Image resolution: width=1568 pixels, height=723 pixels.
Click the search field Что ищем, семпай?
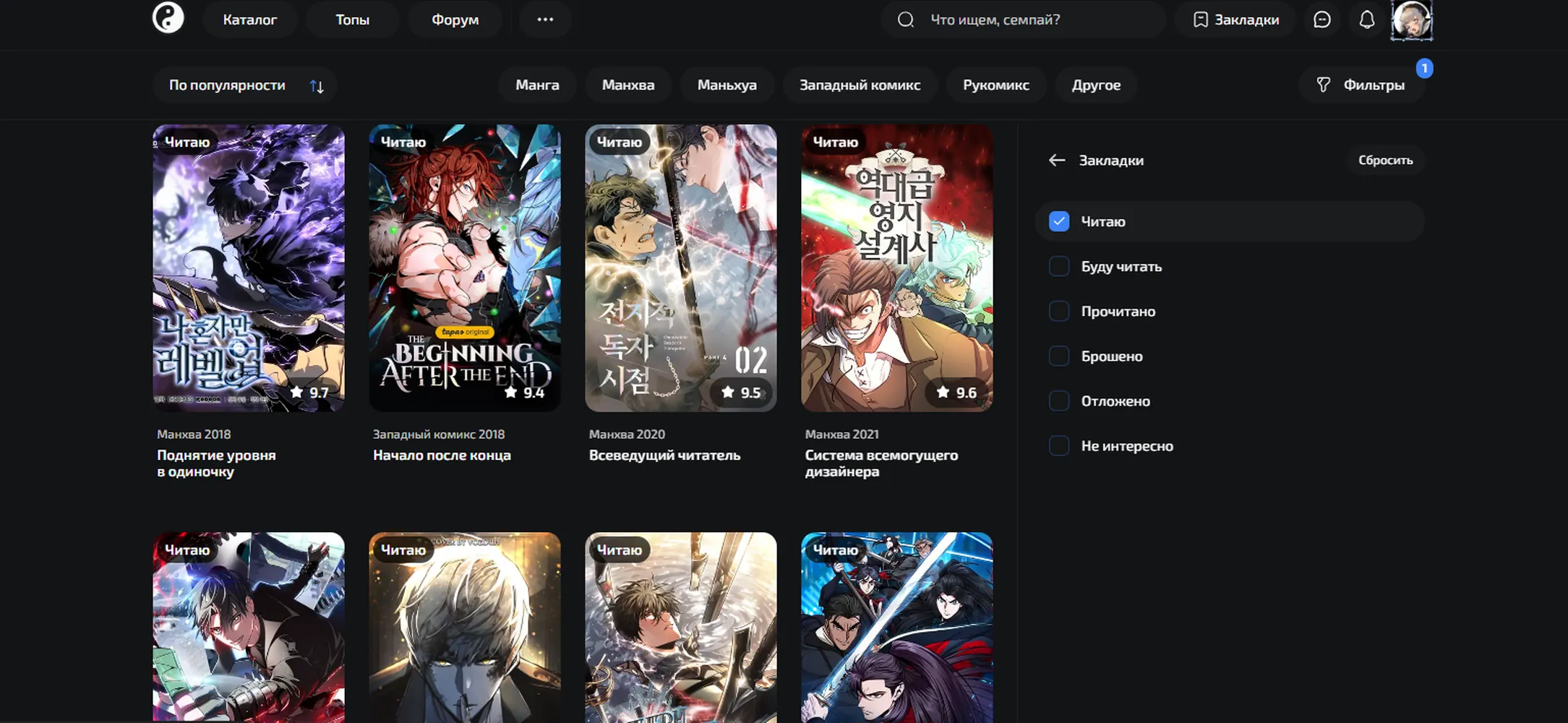click(1023, 20)
